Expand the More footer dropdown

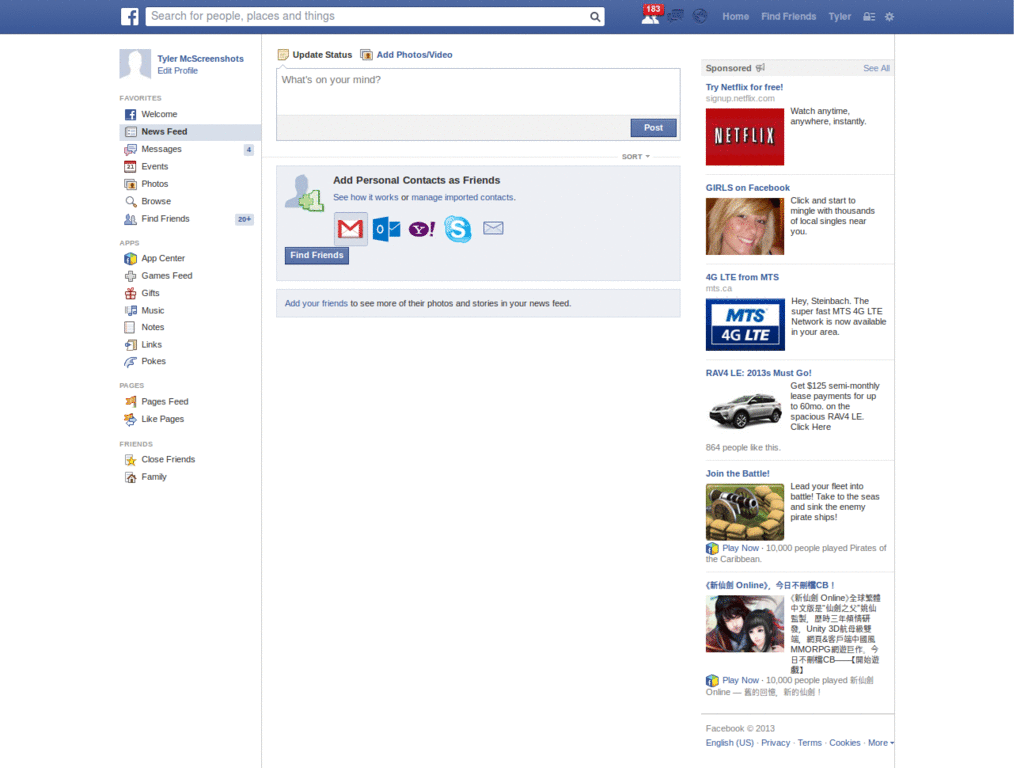point(880,743)
